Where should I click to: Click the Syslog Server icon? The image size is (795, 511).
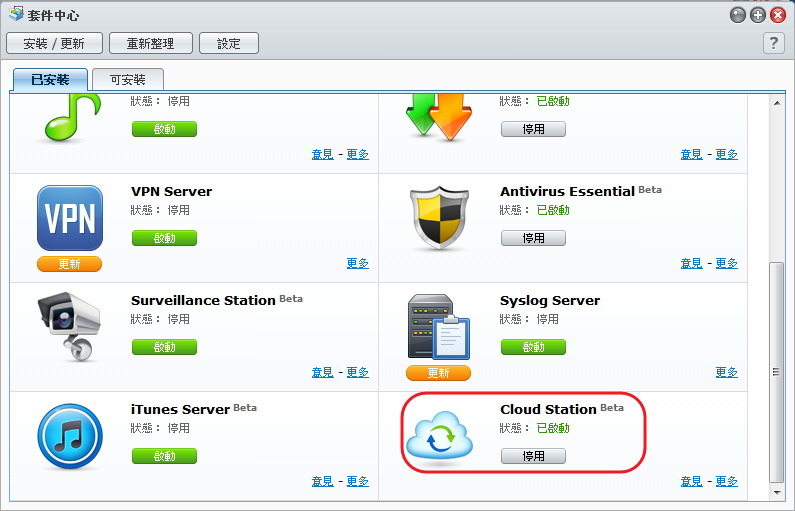439,327
